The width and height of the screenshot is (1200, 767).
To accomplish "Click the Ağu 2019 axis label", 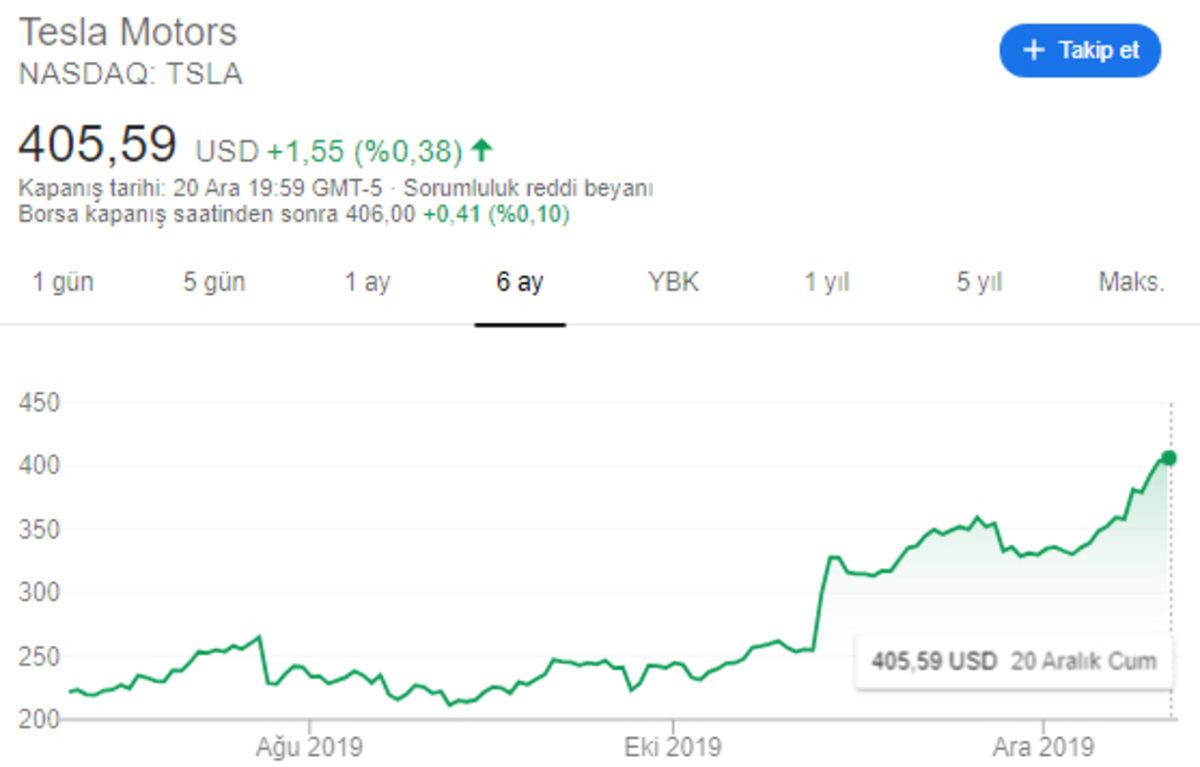I will (x=311, y=745).
